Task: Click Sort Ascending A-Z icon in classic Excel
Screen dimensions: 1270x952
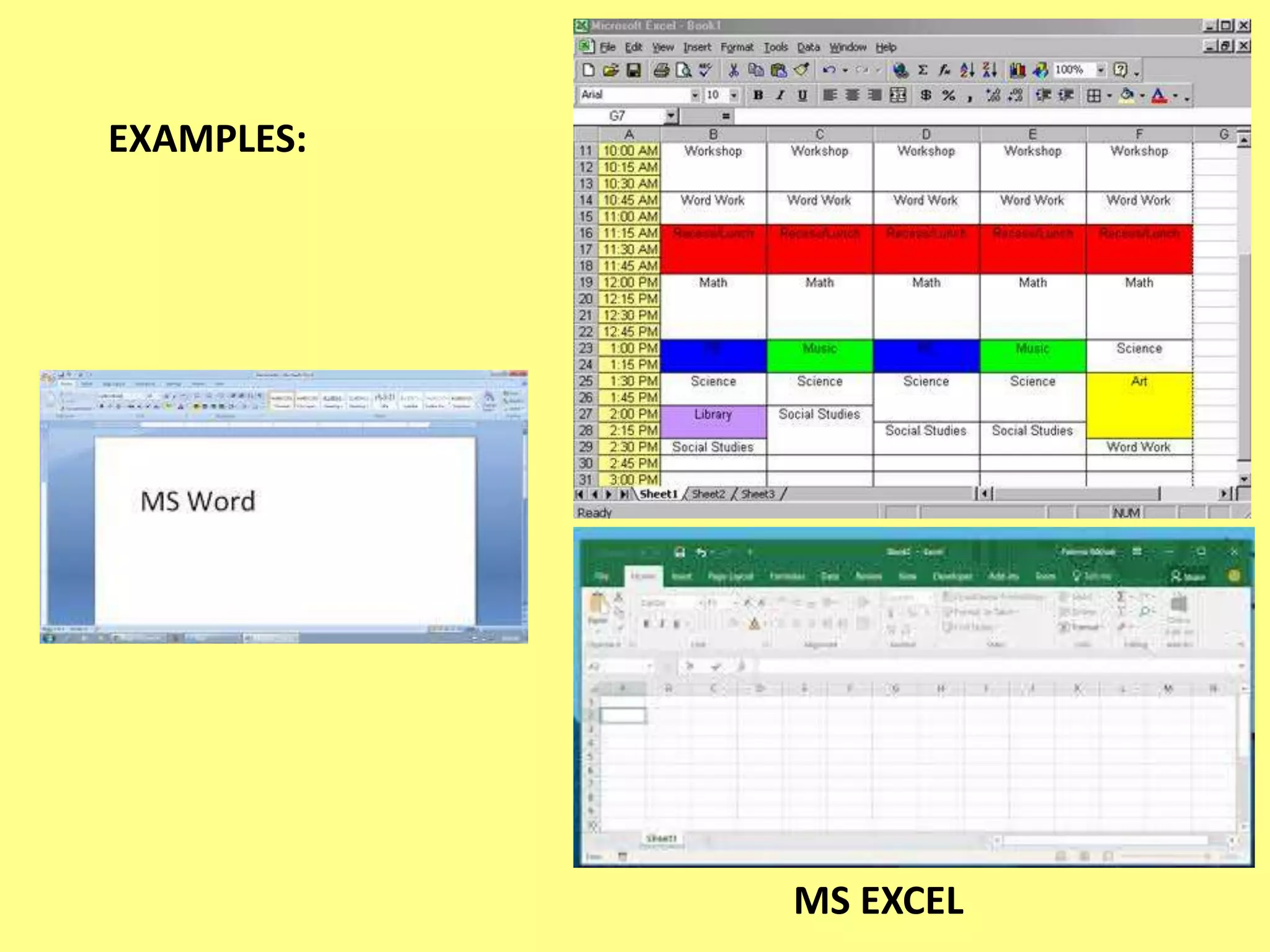Action: (967, 70)
